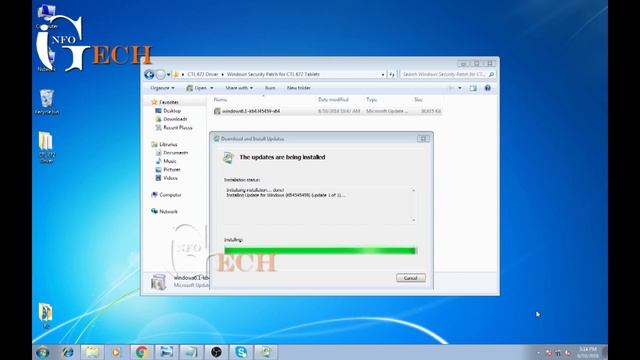Click the Back arrow in Explorer window
Viewport: 640px width, 360px height.
[x=149, y=74]
